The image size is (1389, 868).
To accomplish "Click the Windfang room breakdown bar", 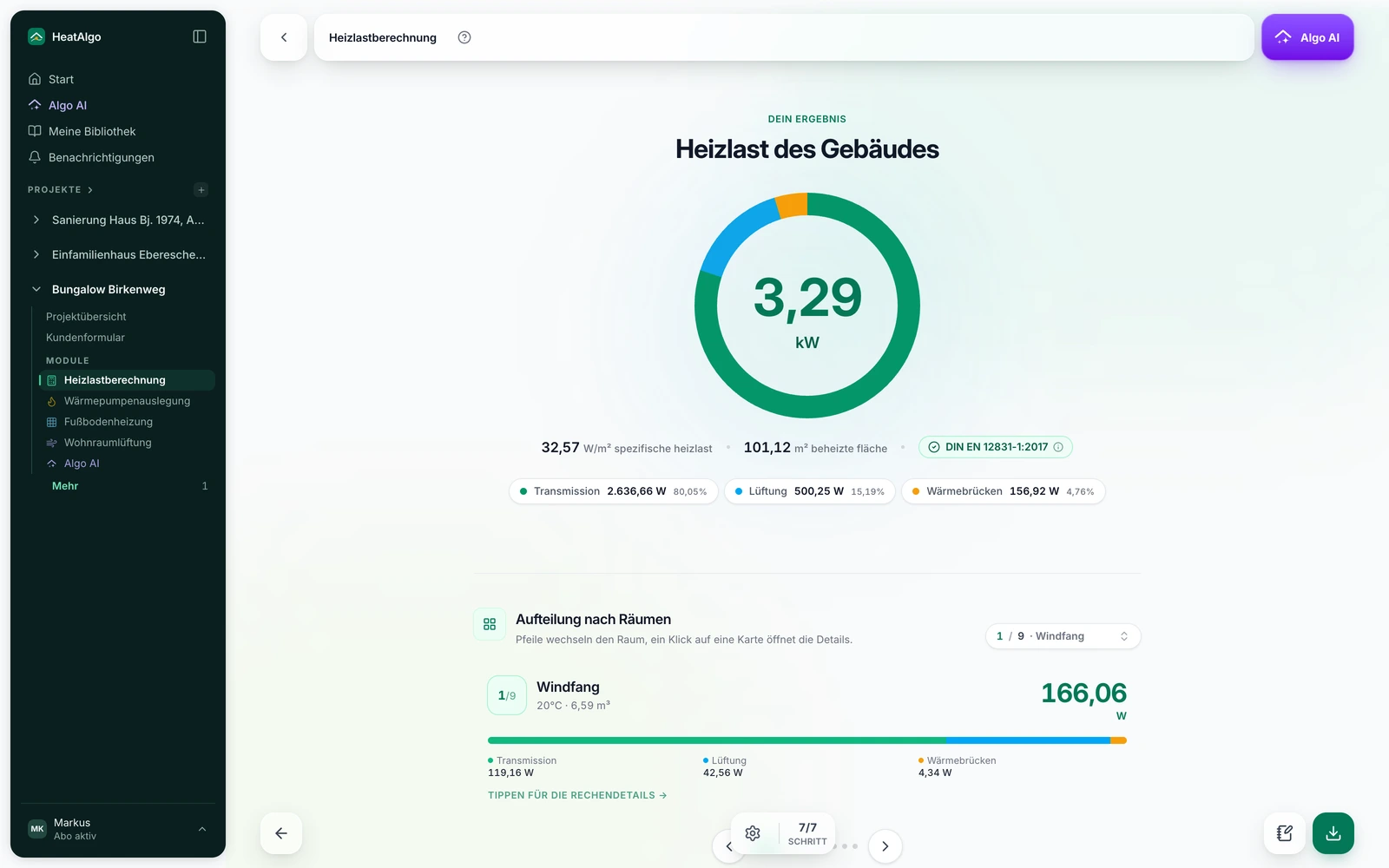I will coord(807,740).
